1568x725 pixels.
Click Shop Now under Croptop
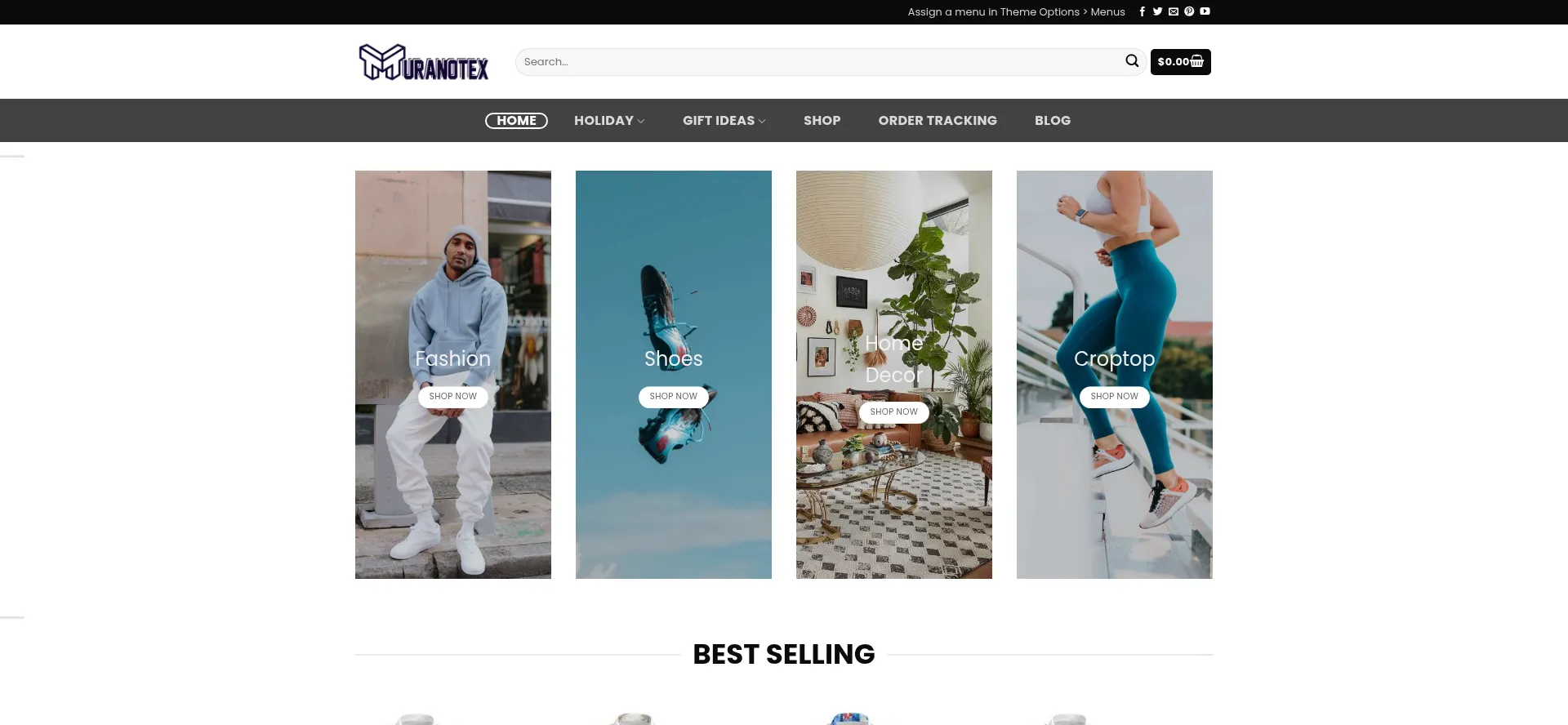[x=1115, y=397]
